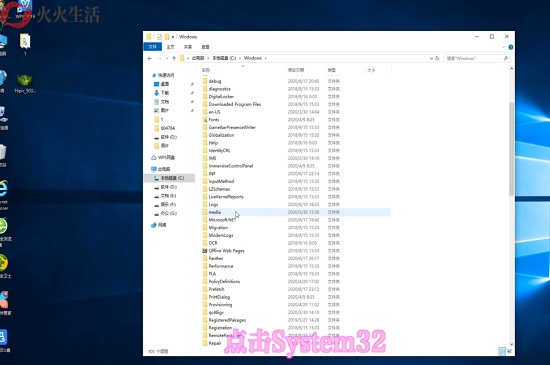Click the Fonts folder icon
This screenshot has width=550, height=365.
[x=205, y=120]
